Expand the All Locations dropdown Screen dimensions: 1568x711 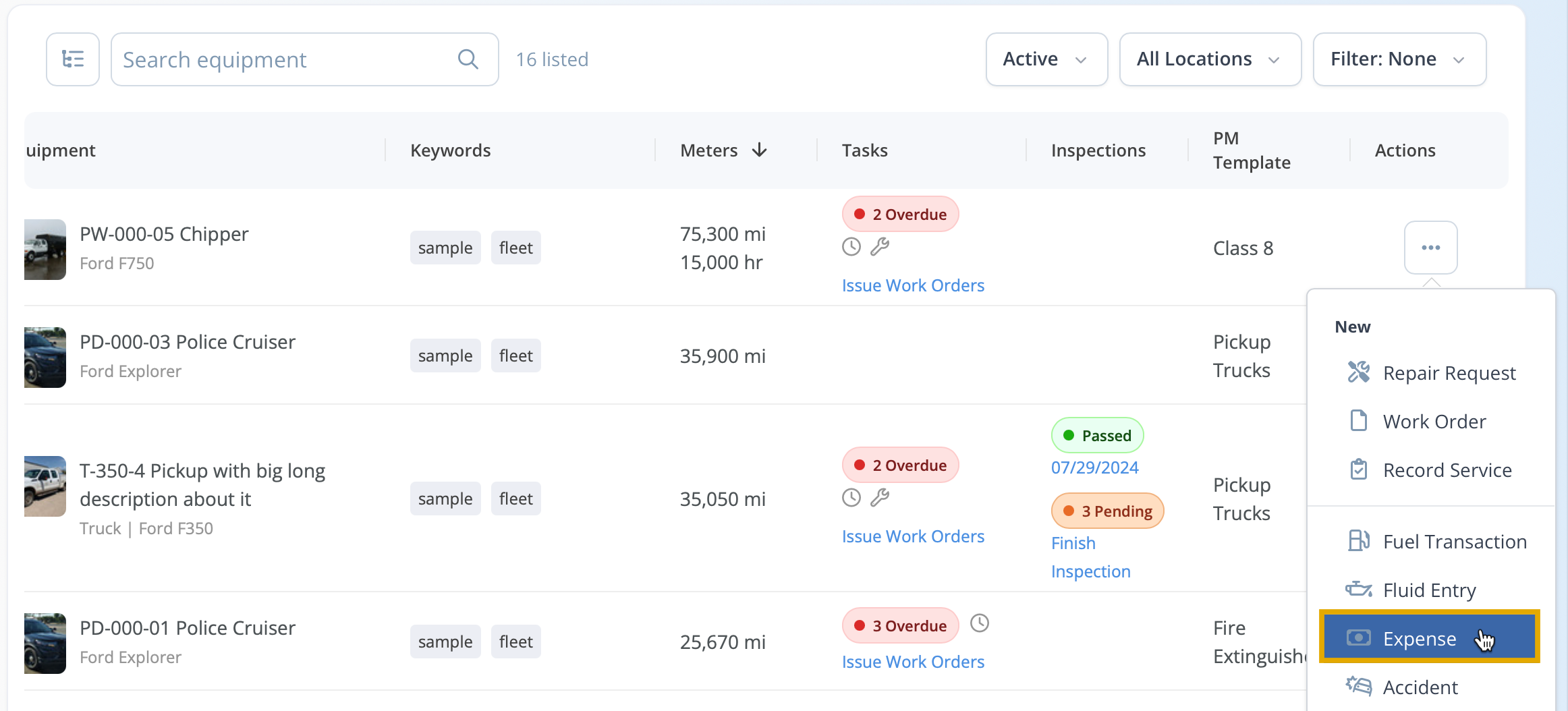[x=1210, y=59]
